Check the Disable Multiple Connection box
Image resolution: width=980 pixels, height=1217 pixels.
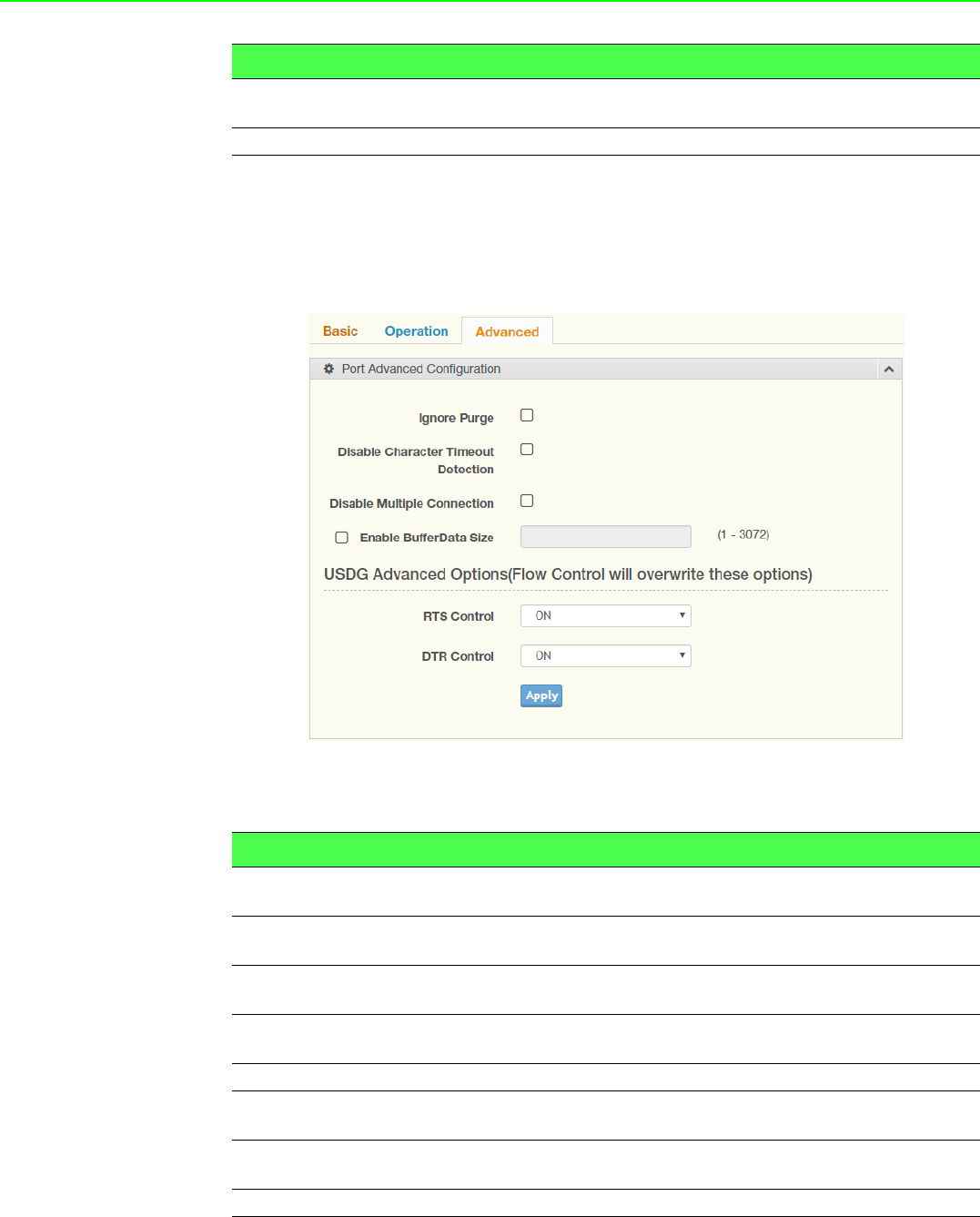[x=527, y=501]
